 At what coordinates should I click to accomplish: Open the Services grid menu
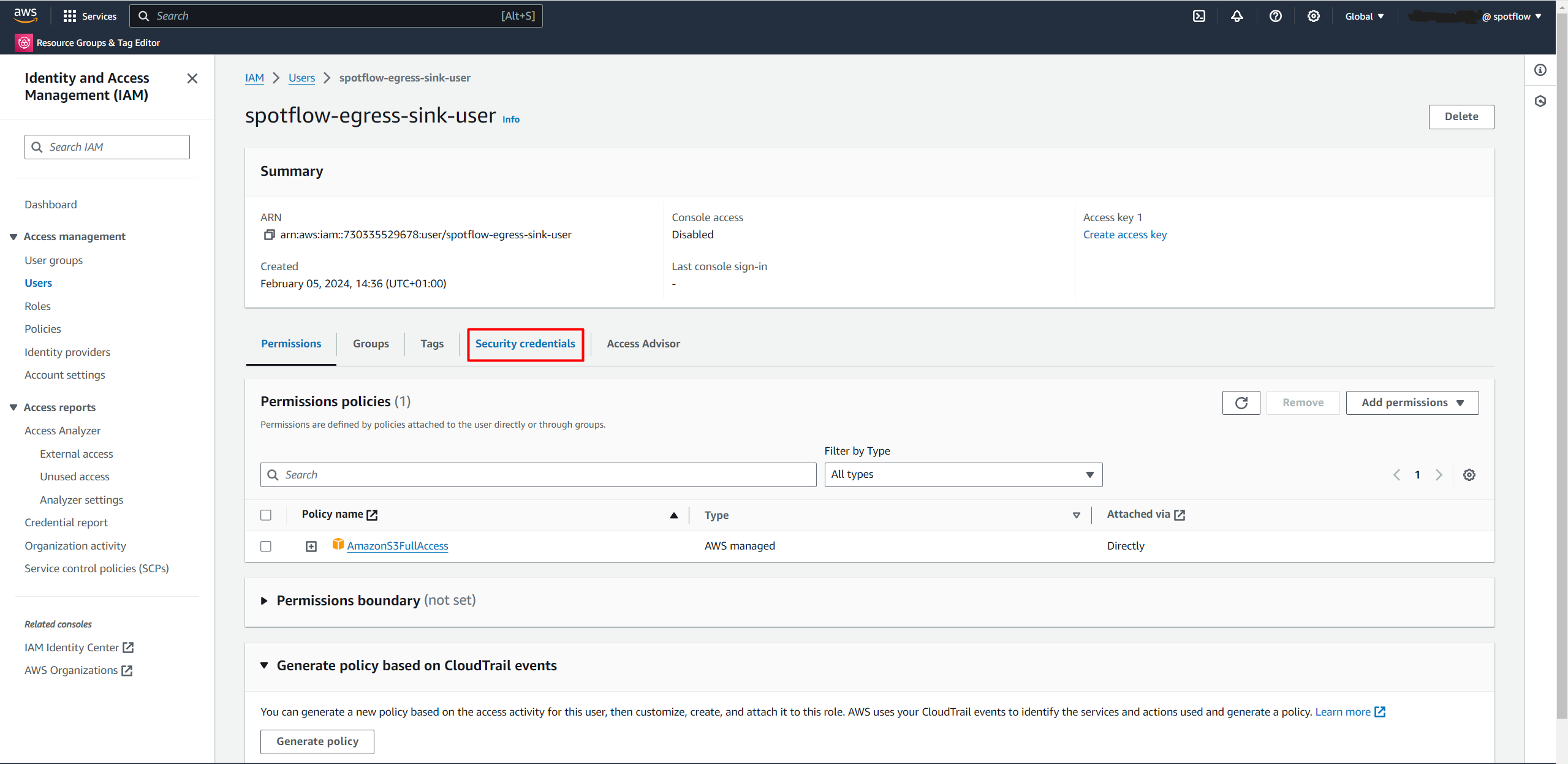(89, 16)
